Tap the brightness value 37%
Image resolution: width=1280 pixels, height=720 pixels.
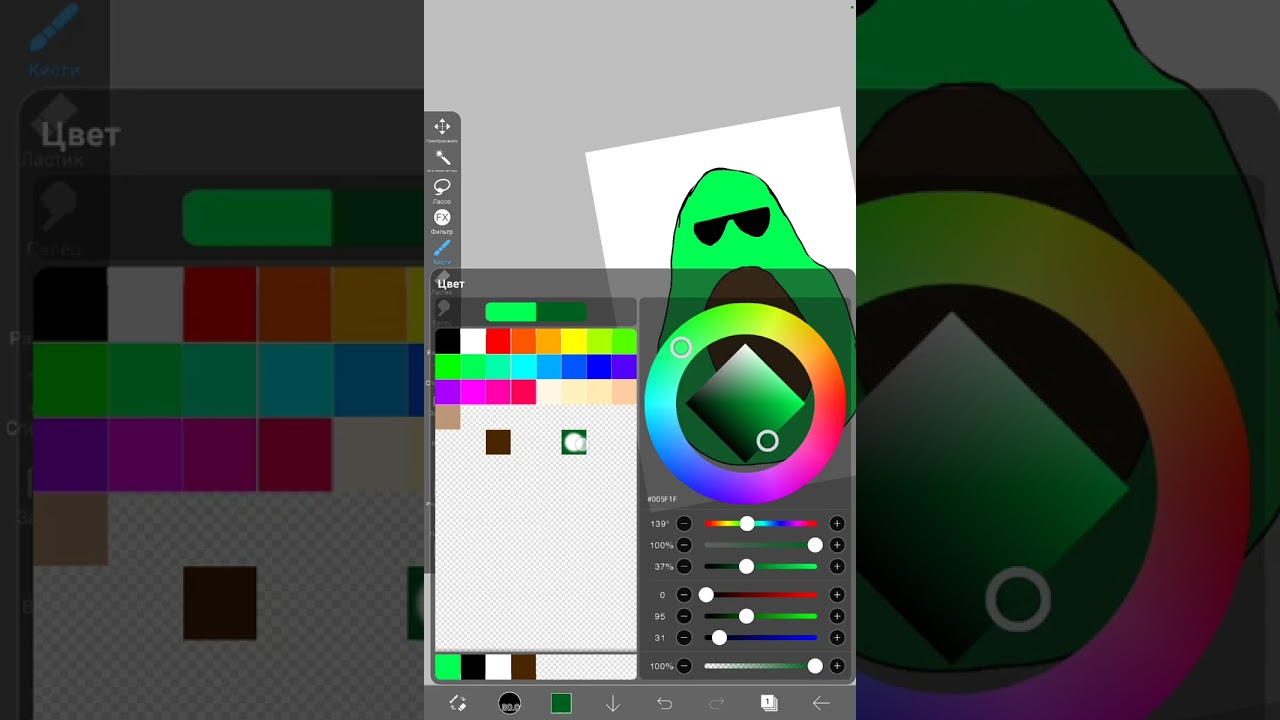(x=662, y=567)
